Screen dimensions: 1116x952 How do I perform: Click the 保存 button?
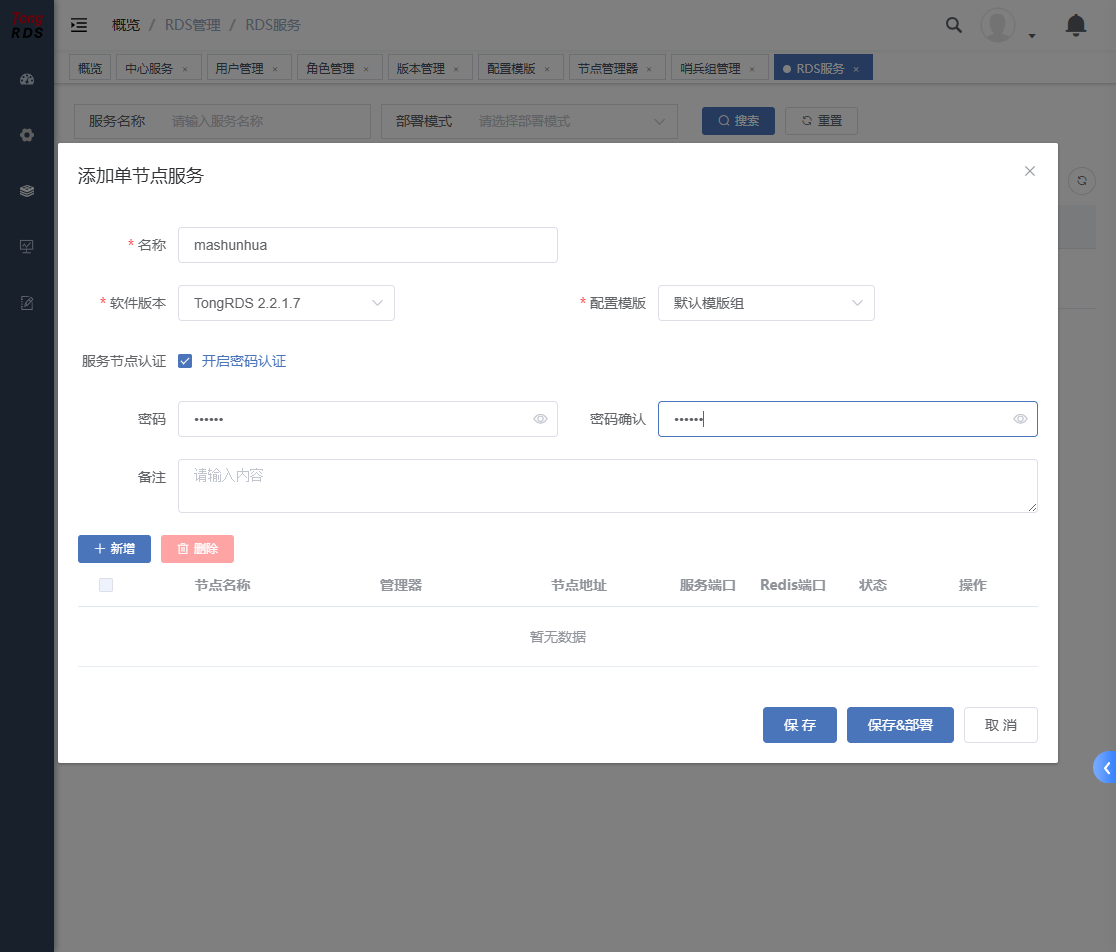click(799, 725)
